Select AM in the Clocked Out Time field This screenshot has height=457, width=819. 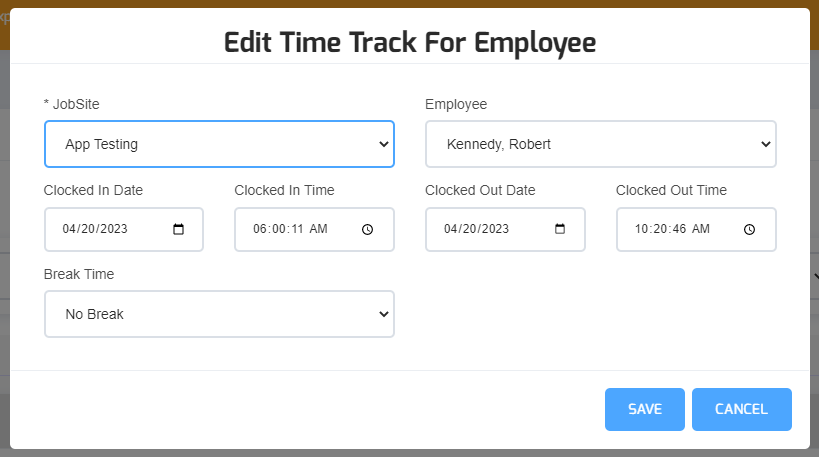tap(700, 229)
